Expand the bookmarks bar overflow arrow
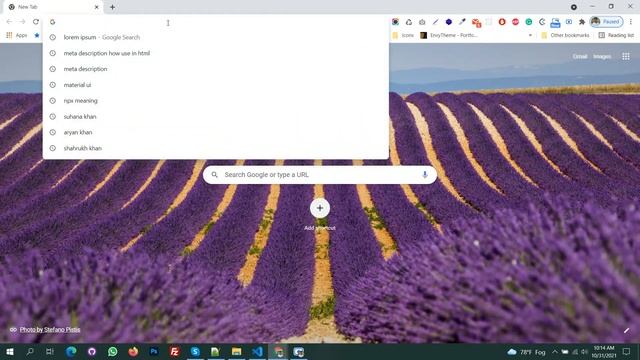Viewport: 640px width, 360px height. (x=530, y=36)
